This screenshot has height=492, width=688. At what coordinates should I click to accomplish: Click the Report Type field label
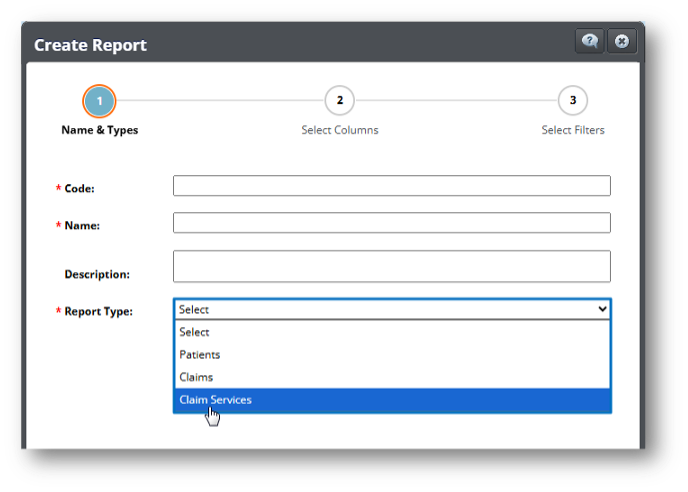pos(98,312)
